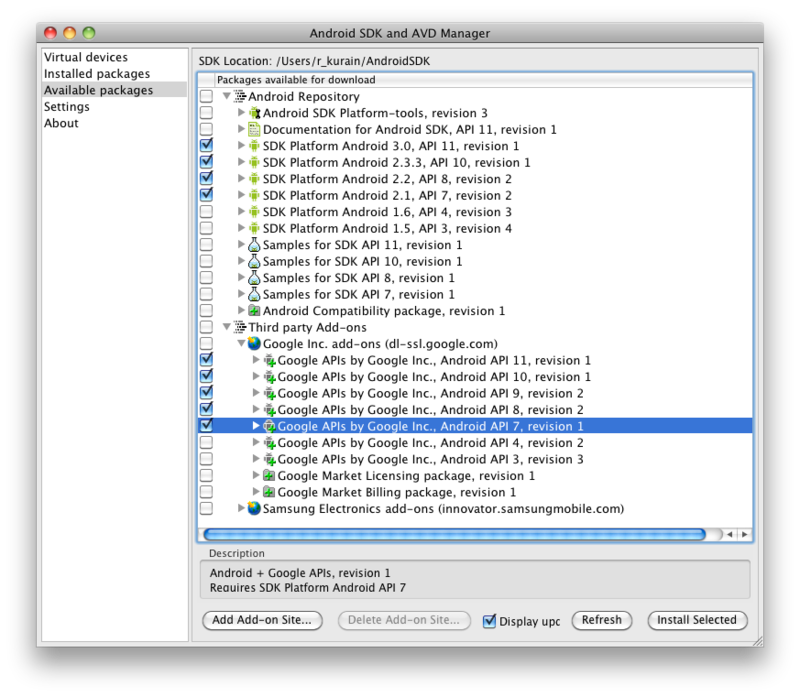Select Google Market Billing package row text
The width and height of the screenshot is (800, 697).
396,492
